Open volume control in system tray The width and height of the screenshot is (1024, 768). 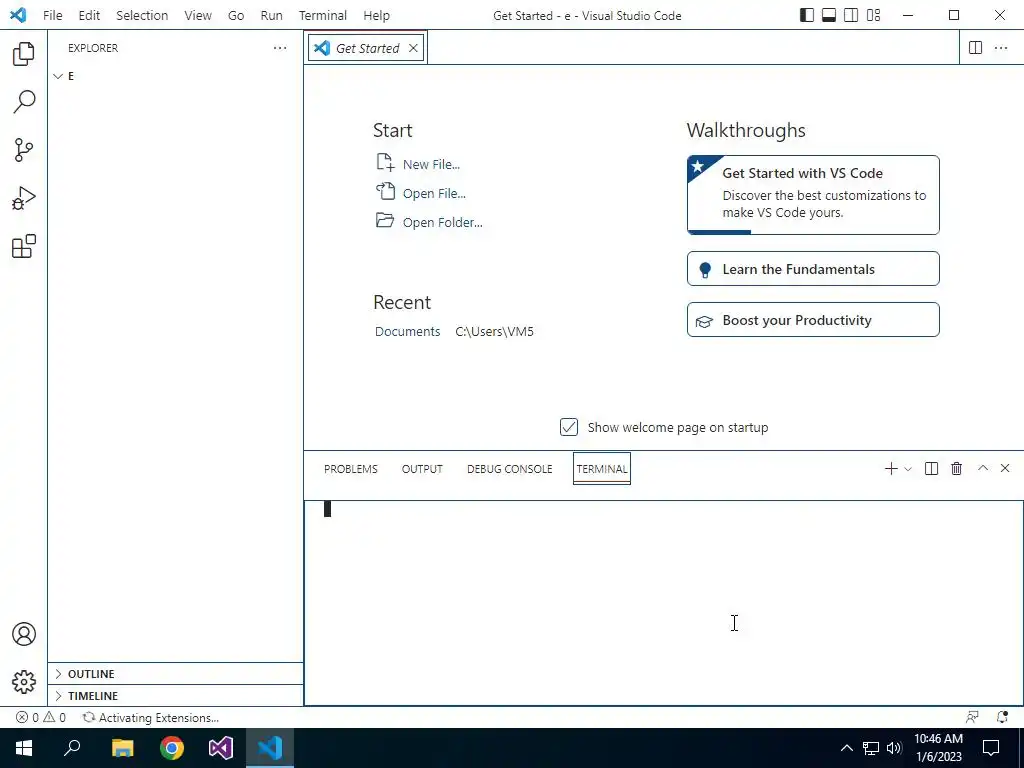coord(894,748)
